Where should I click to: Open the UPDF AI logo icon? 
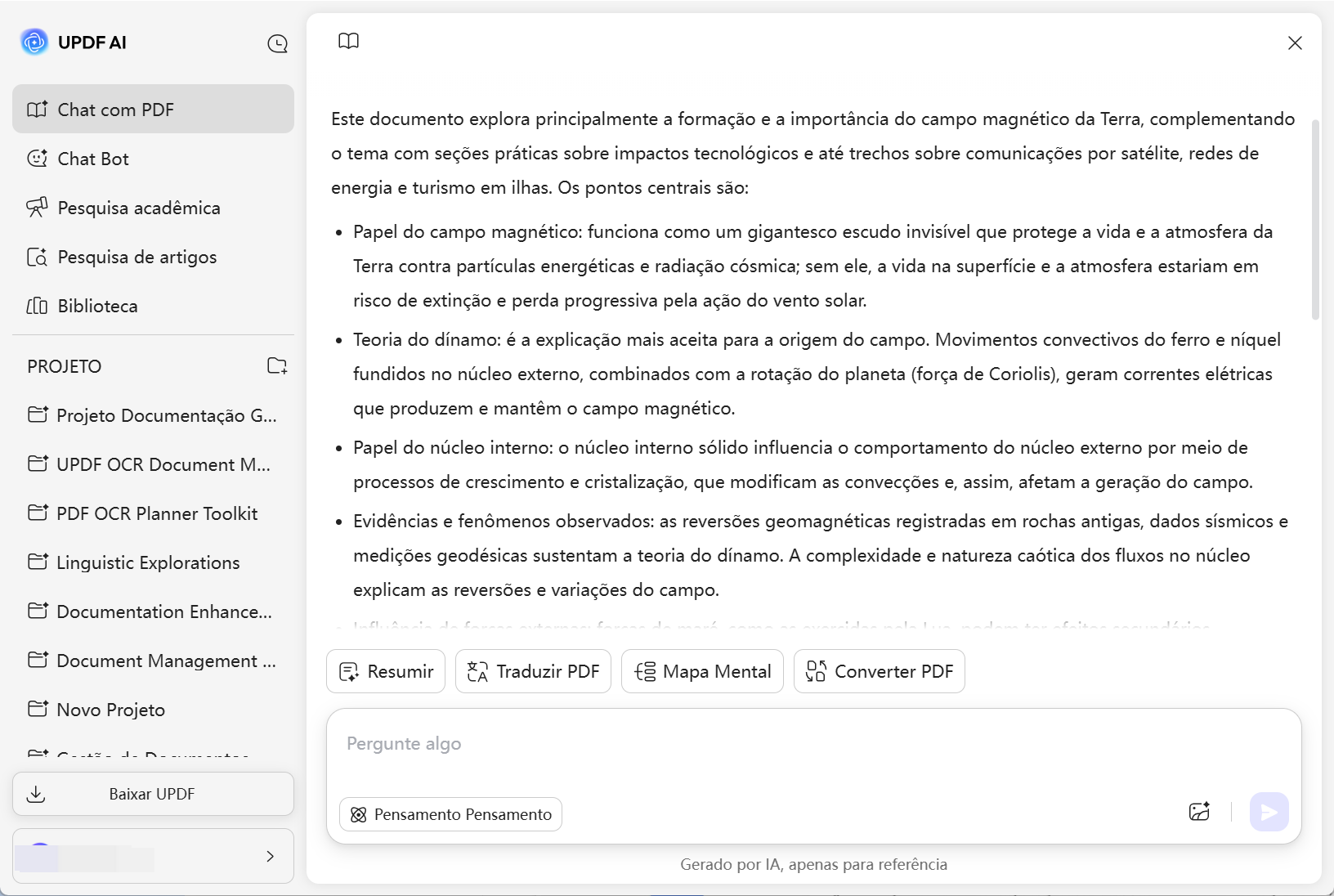coord(34,42)
